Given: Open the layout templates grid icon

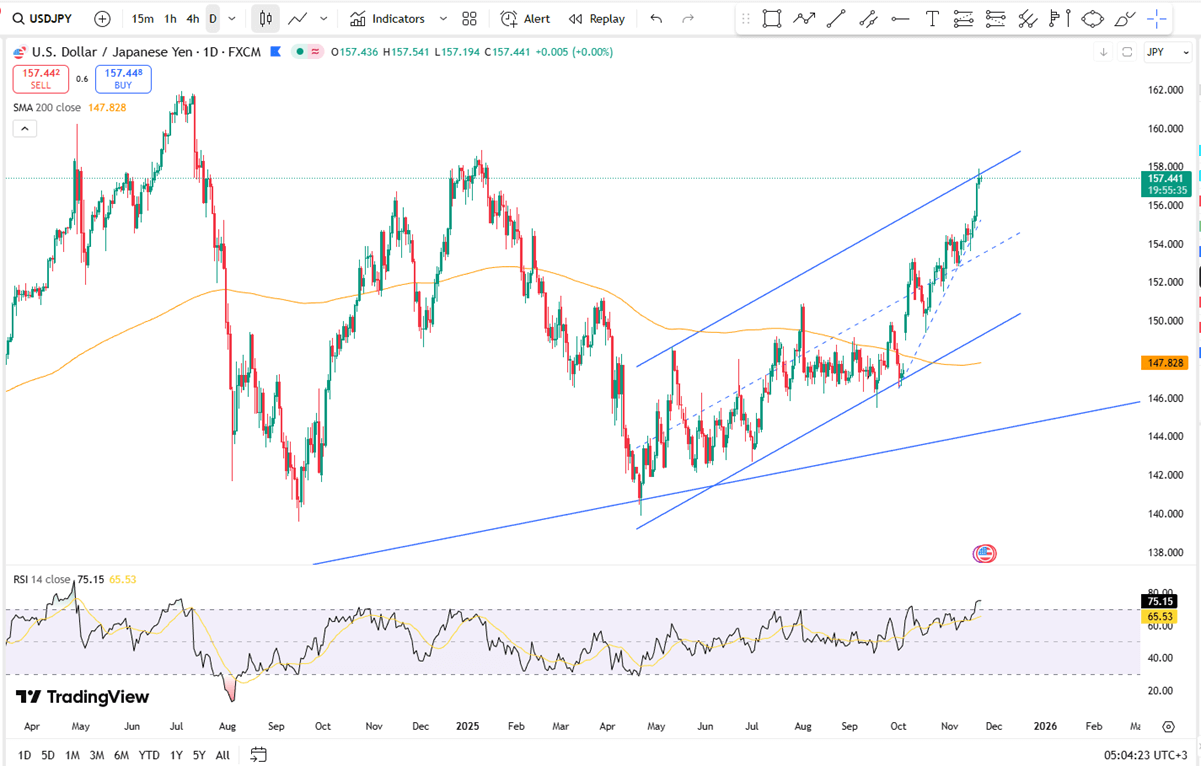Looking at the screenshot, I should point(469,19).
